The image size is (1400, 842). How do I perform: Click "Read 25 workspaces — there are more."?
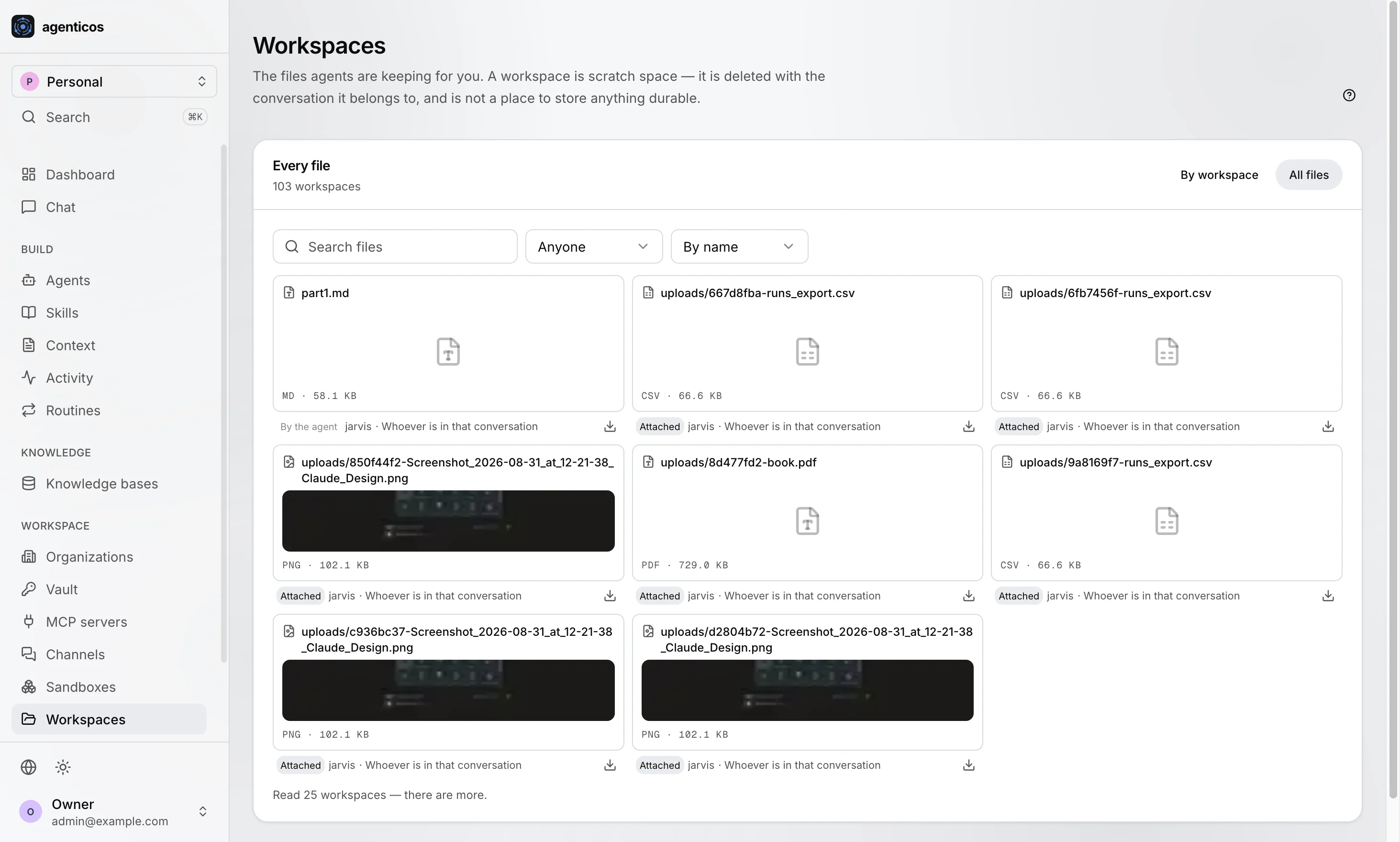[x=379, y=794]
